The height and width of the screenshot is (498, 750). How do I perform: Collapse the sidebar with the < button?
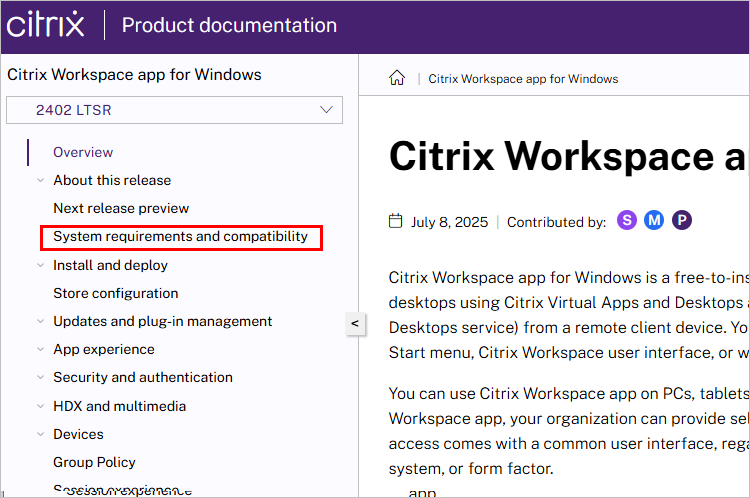point(355,323)
